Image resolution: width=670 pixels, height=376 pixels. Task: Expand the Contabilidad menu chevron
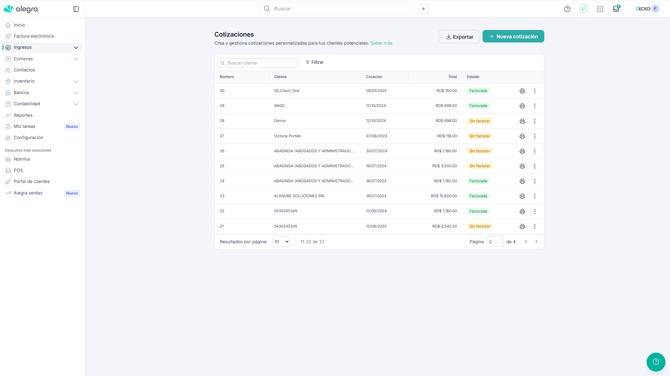(76, 104)
